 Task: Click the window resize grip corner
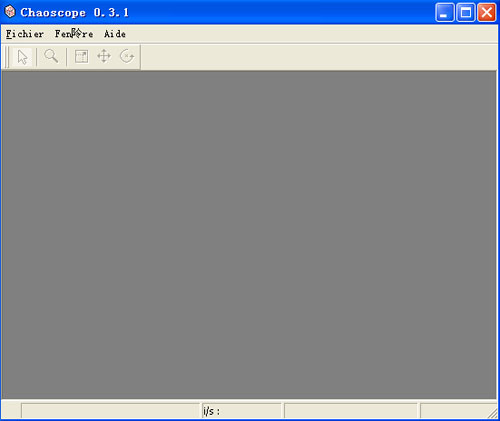(x=493, y=413)
